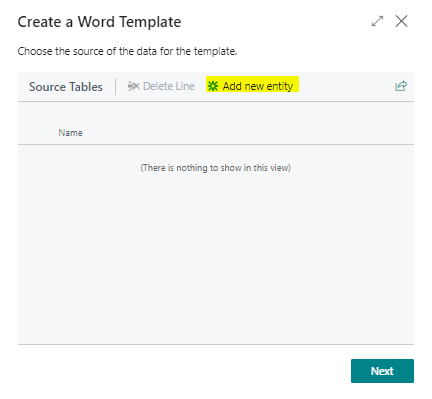Image resolution: width=432 pixels, height=399 pixels.
Task: Open the share icon in Source Tables toolbar
Action: point(401,86)
